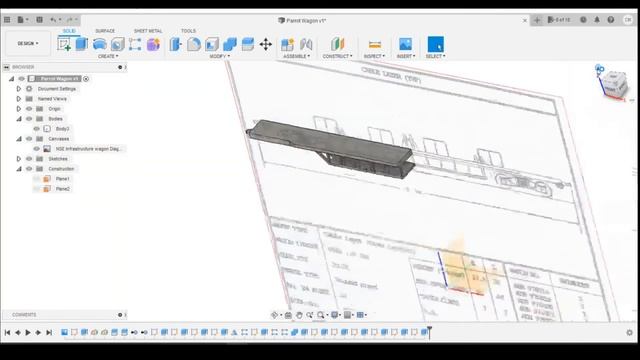Click the Save icon
Image resolution: width=640 pixels, height=360 pixels.
(39, 20)
